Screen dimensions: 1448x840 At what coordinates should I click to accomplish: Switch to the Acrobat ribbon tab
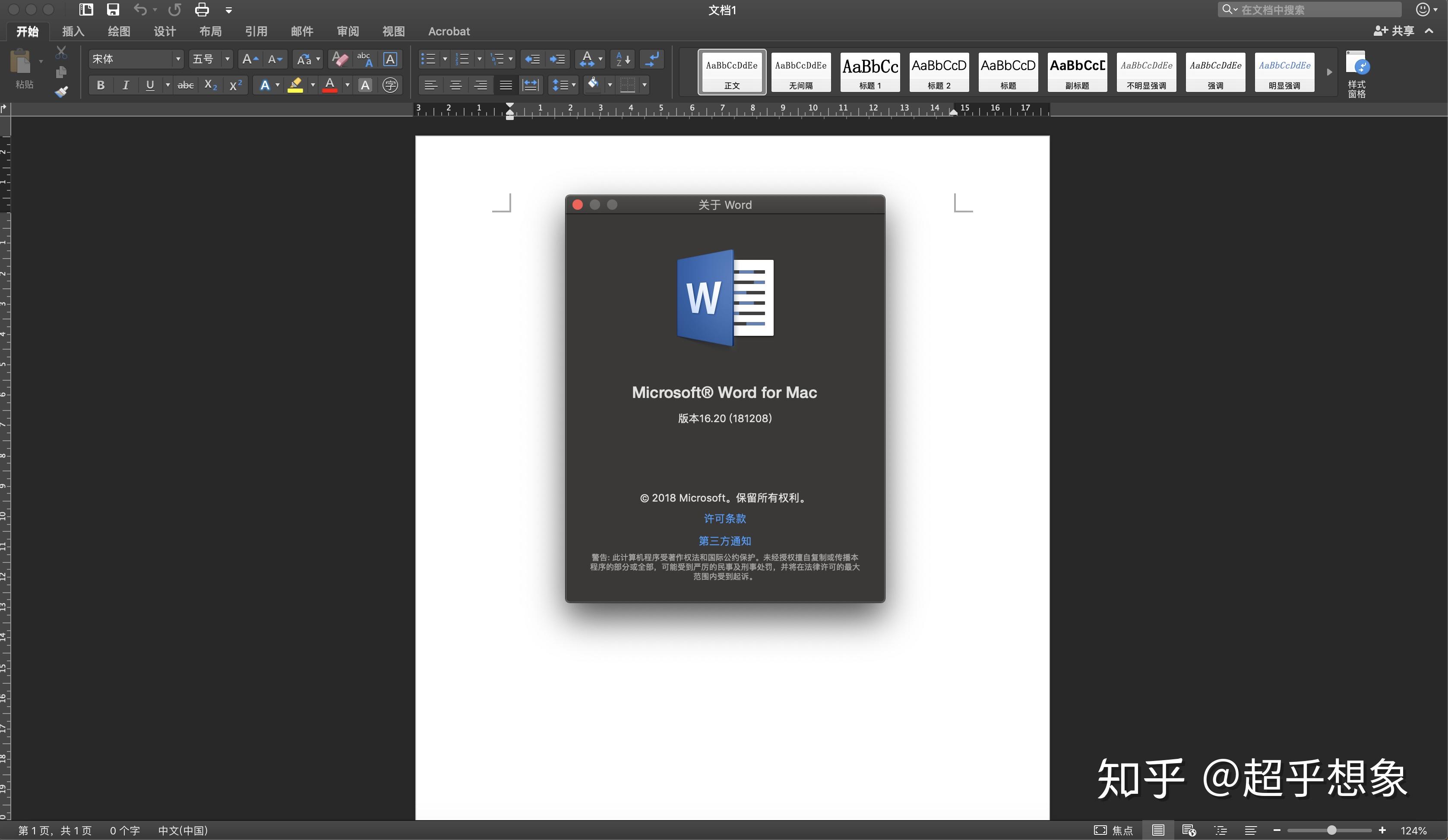[449, 31]
